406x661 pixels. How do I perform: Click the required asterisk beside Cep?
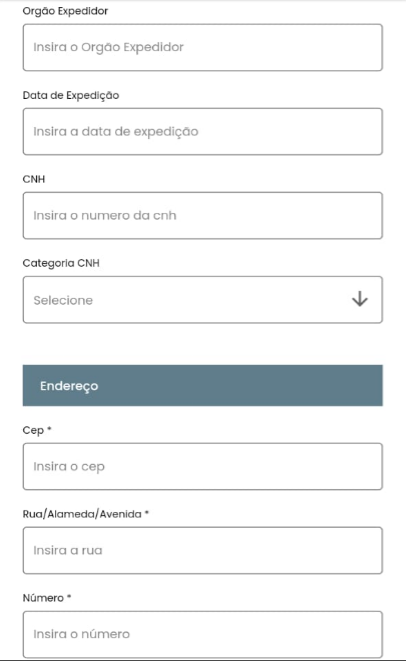(49, 429)
